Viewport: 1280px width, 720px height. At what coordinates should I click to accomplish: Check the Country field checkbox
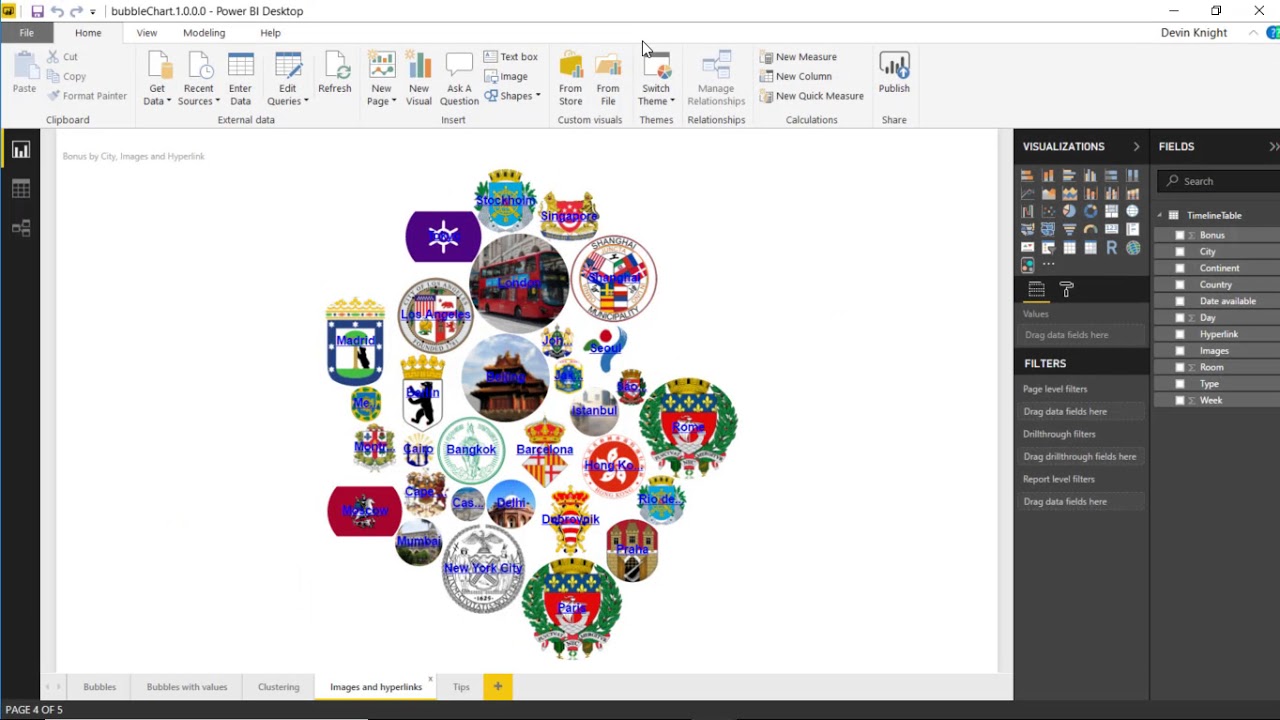(x=1180, y=285)
